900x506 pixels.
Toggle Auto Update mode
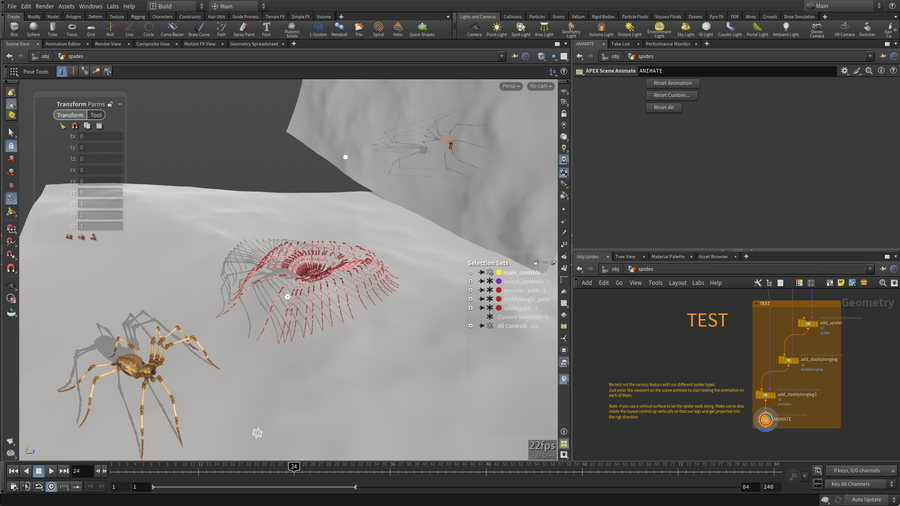866,500
